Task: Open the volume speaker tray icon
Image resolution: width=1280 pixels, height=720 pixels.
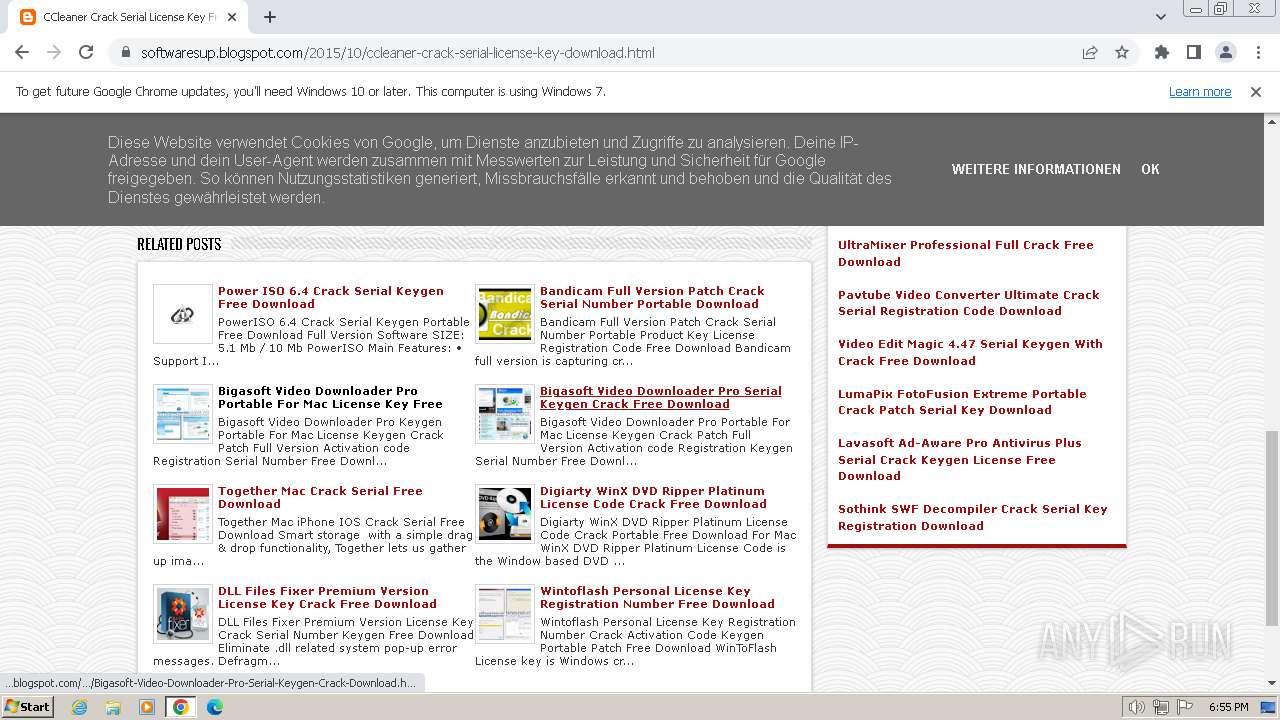Action: click(1137, 707)
